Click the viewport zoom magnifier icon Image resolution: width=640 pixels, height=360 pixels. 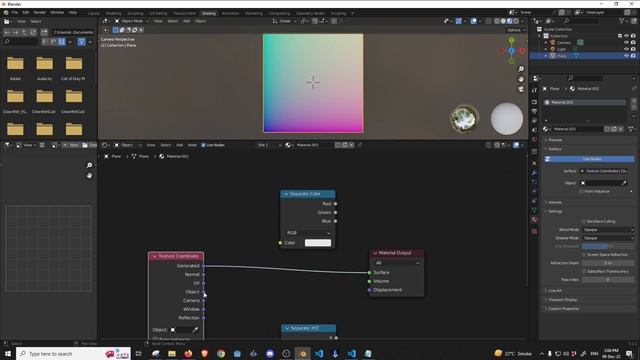(521, 69)
